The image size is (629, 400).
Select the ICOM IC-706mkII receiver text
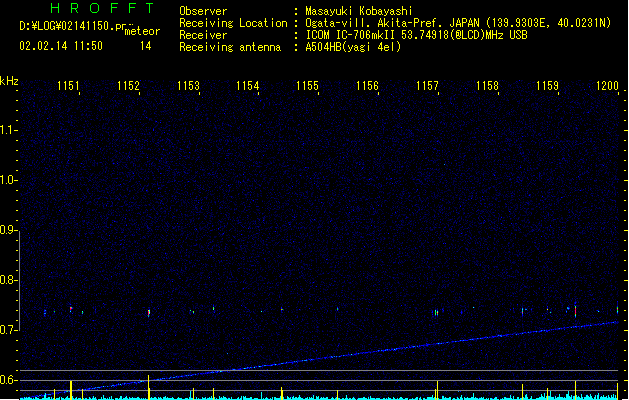coord(416,35)
